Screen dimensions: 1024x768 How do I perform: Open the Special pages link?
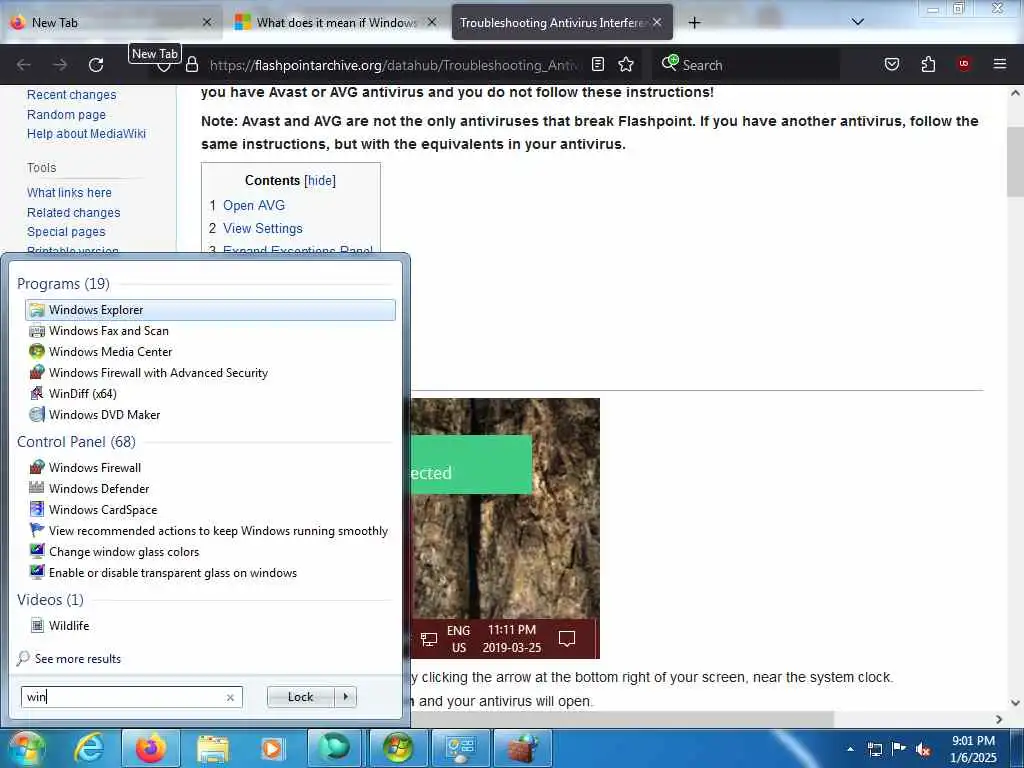click(66, 231)
